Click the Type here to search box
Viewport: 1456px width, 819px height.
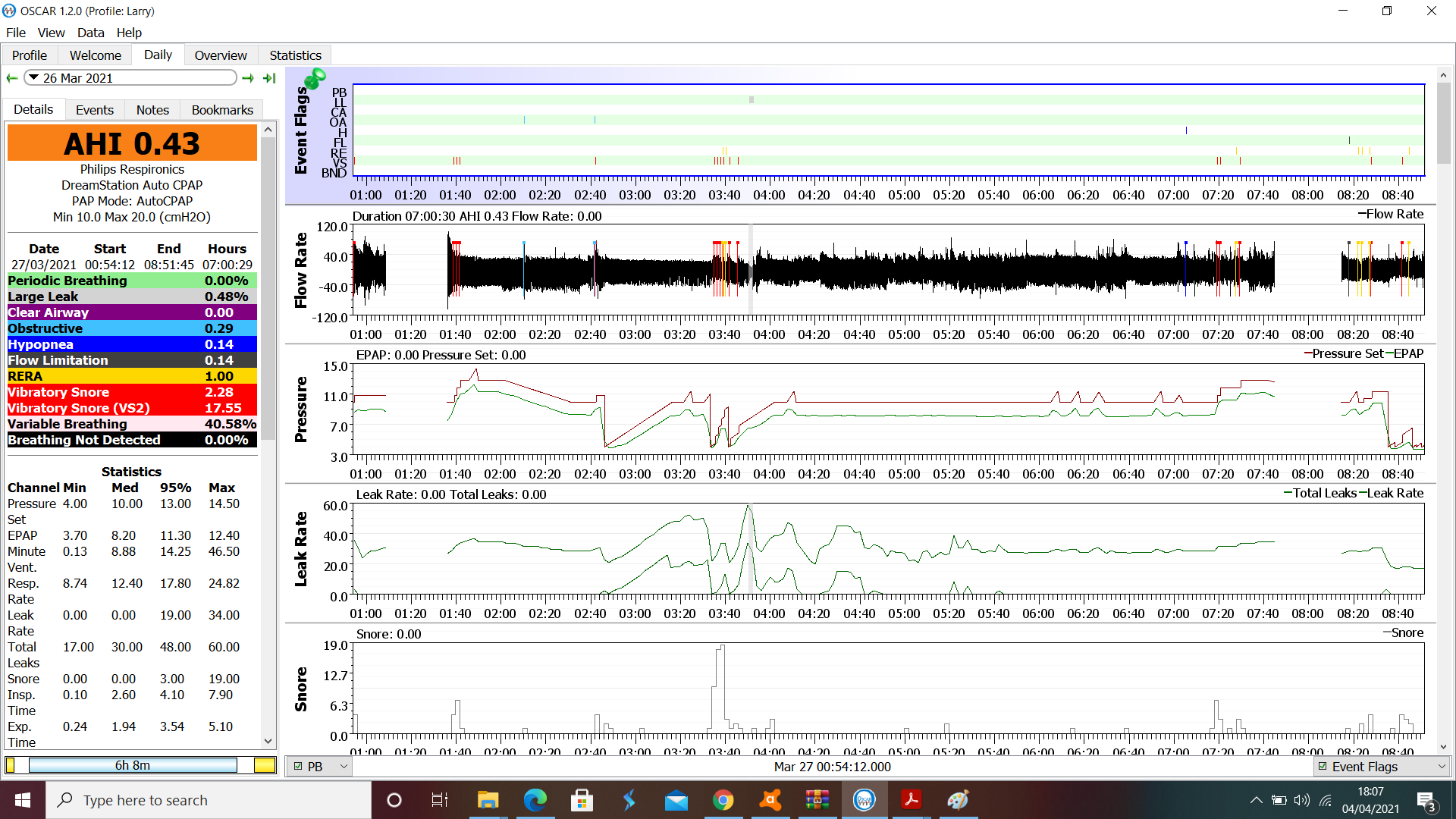pos(209,800)
